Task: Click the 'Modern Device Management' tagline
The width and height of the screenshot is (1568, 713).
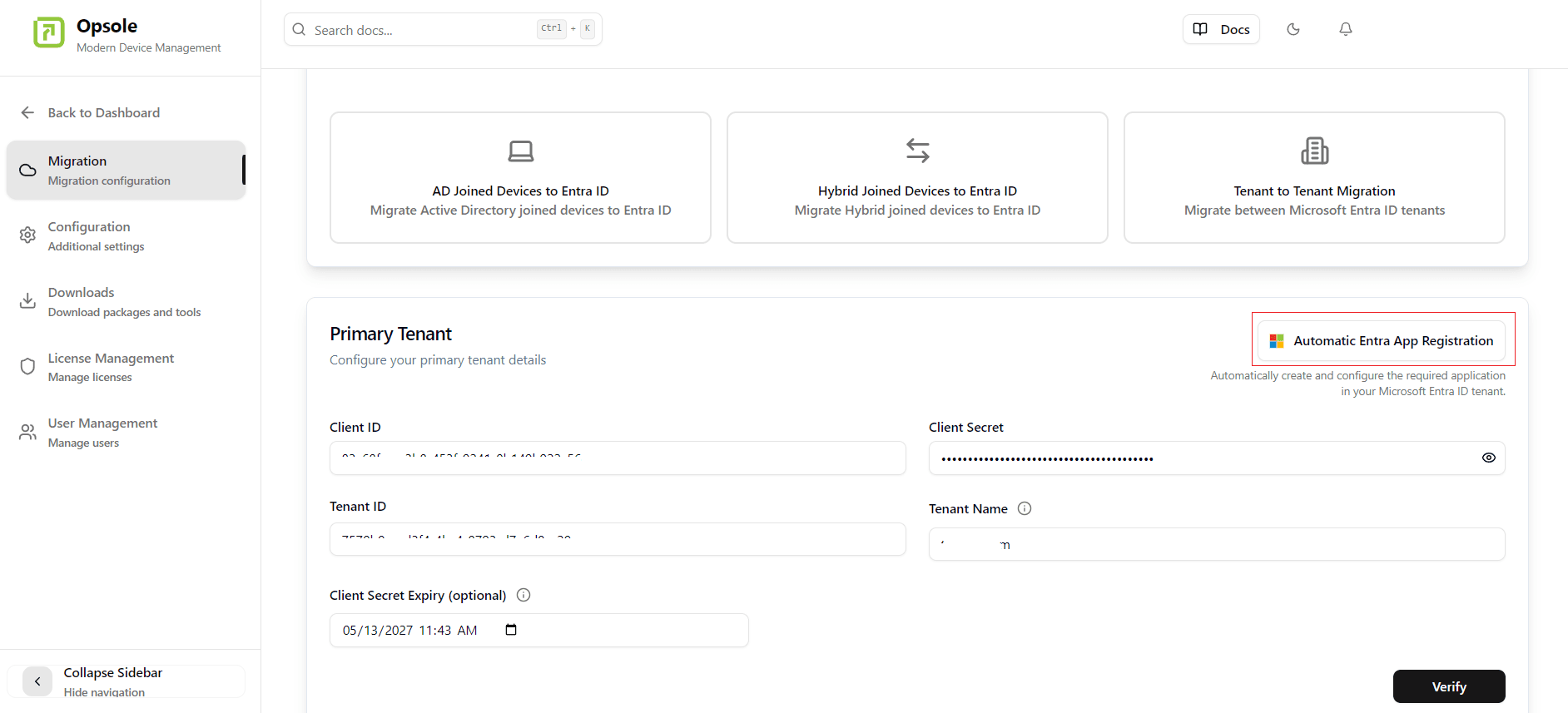Action: (x=149, y=47)
